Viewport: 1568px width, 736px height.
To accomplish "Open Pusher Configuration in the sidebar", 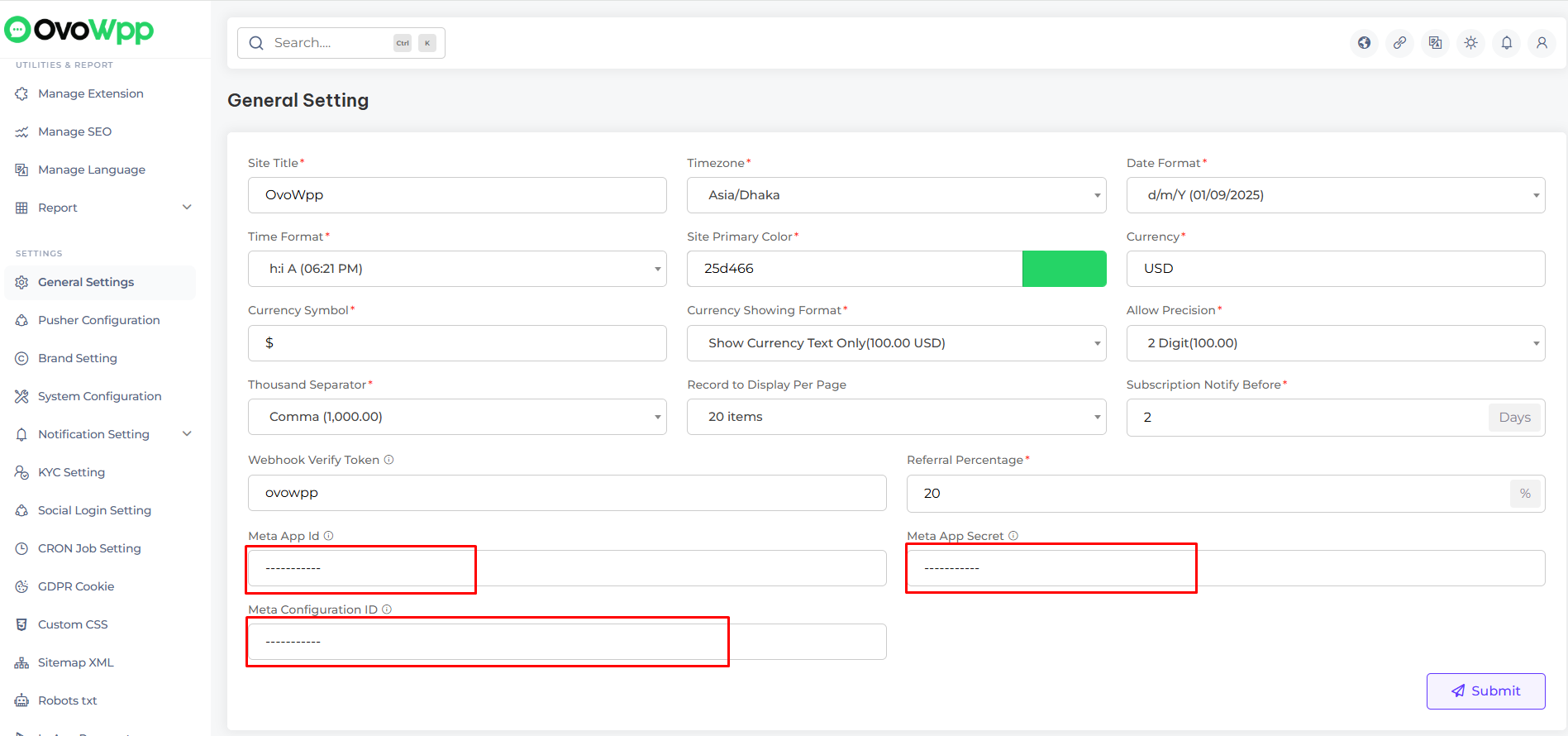I will pyautogui.click(x=98, y=320).
